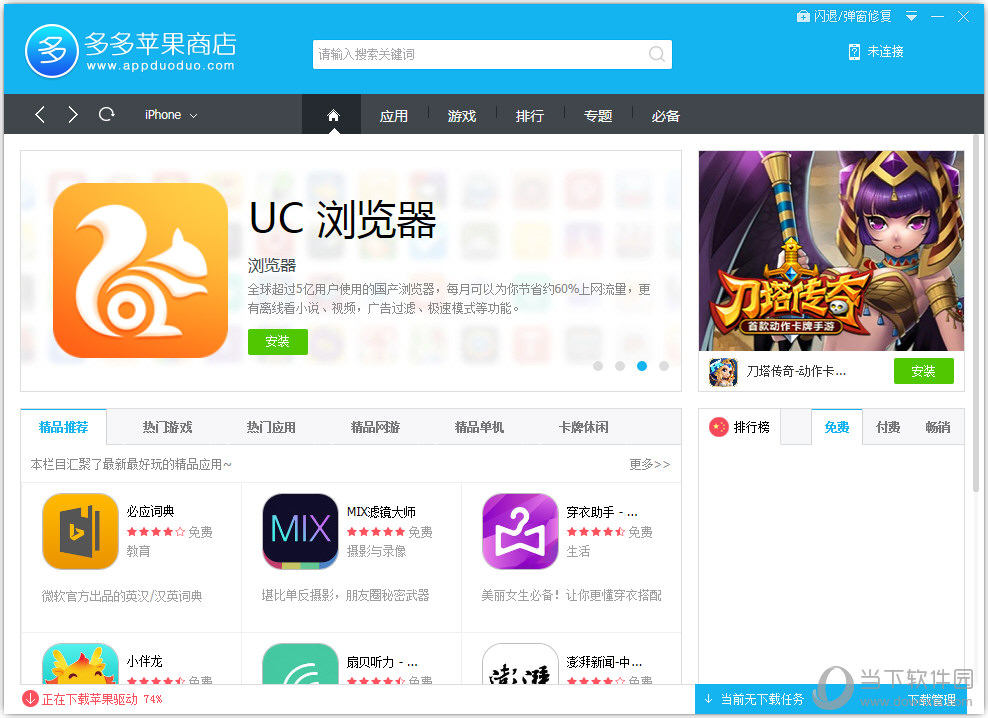Click the forward navigation arrow

click(71, 114)
